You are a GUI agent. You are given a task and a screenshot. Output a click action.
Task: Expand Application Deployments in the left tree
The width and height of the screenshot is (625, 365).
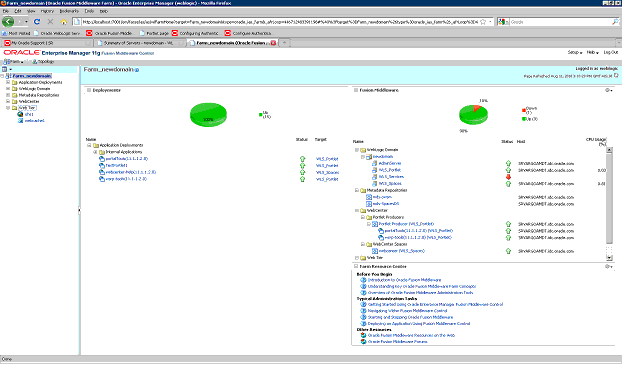pos(8,82)
